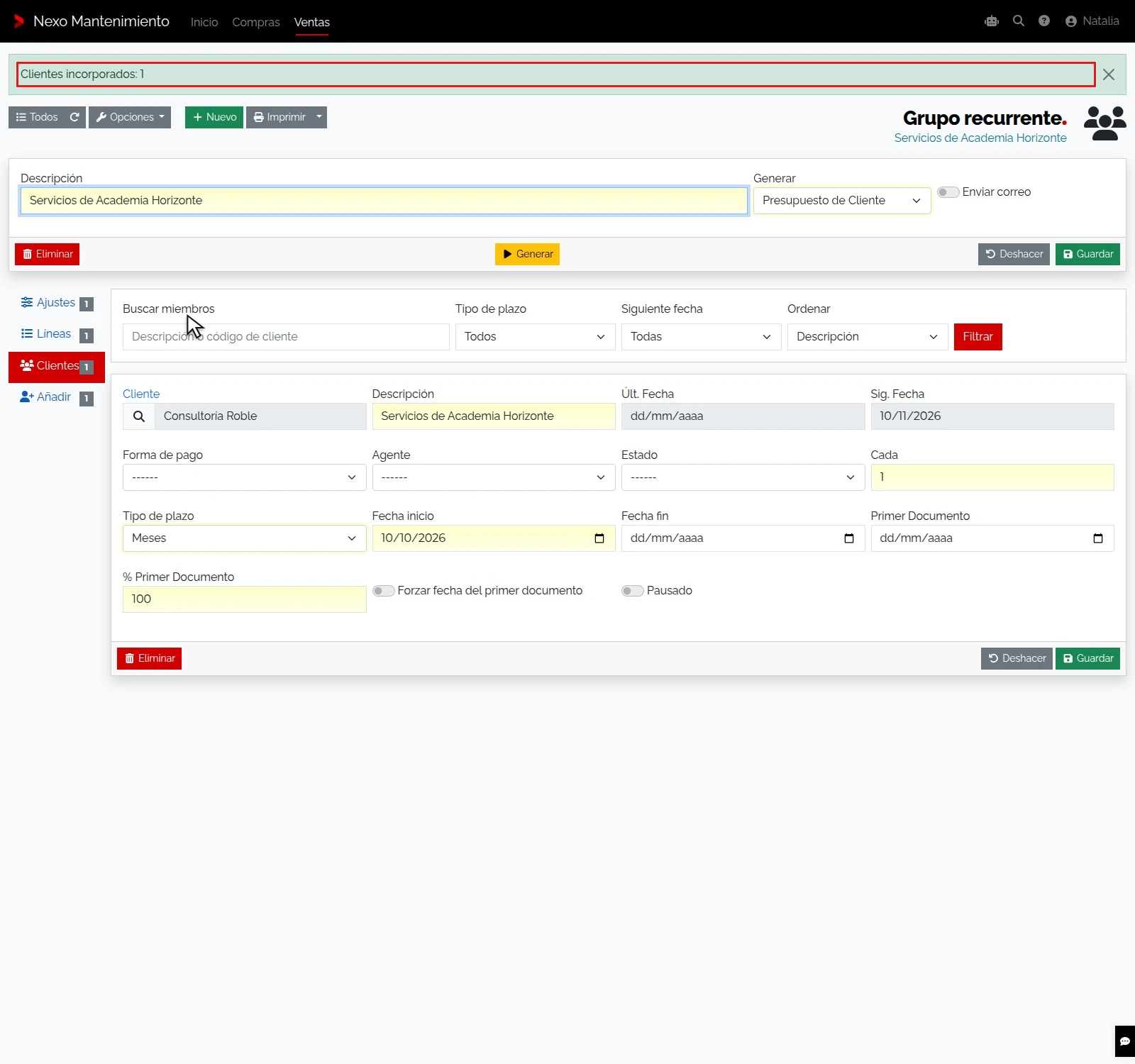Click the reload arrow next to Todos
1135x1064 pixels.
[74, 117]
